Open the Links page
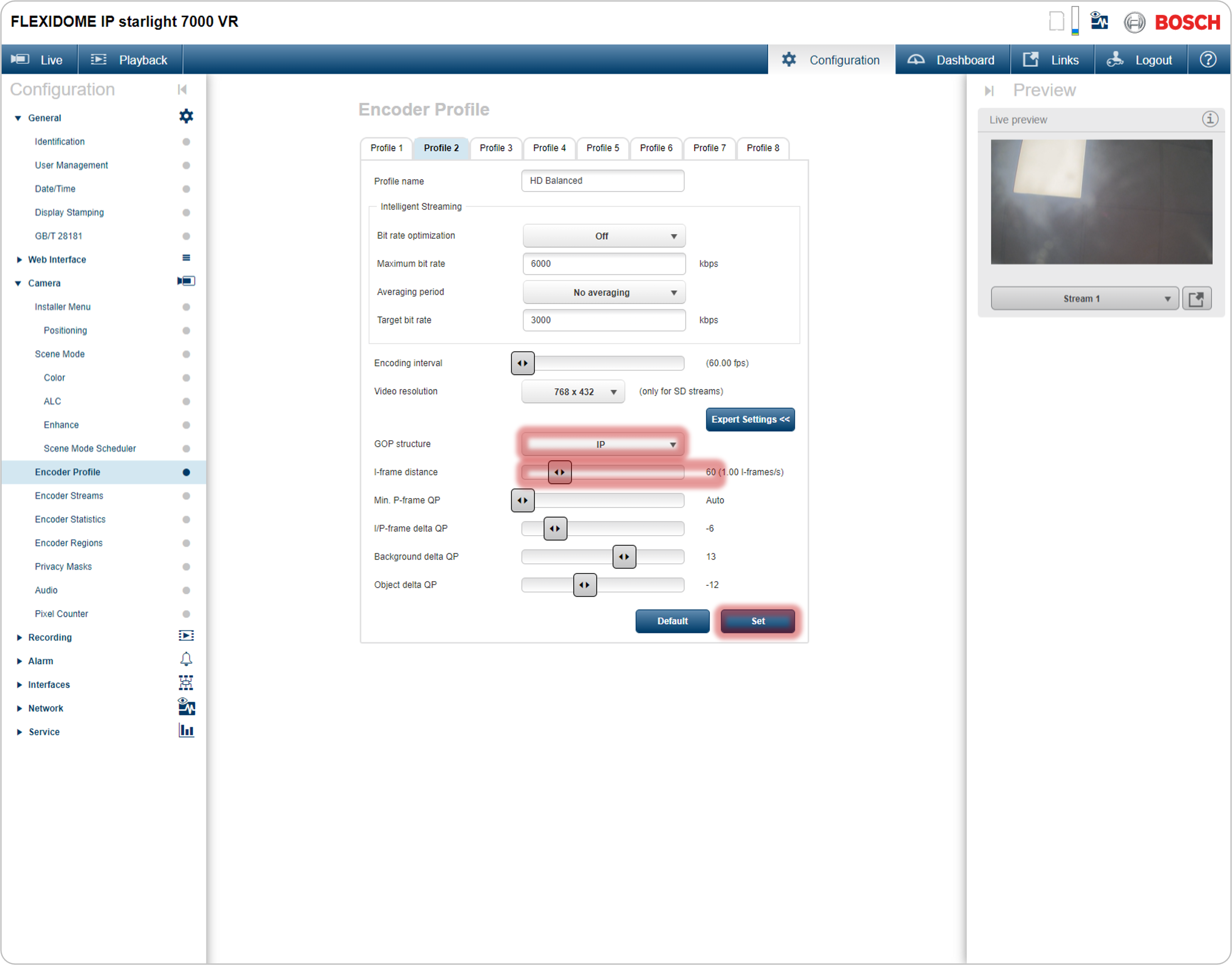Screen dimensions: 1232x965 [1052, 60]
